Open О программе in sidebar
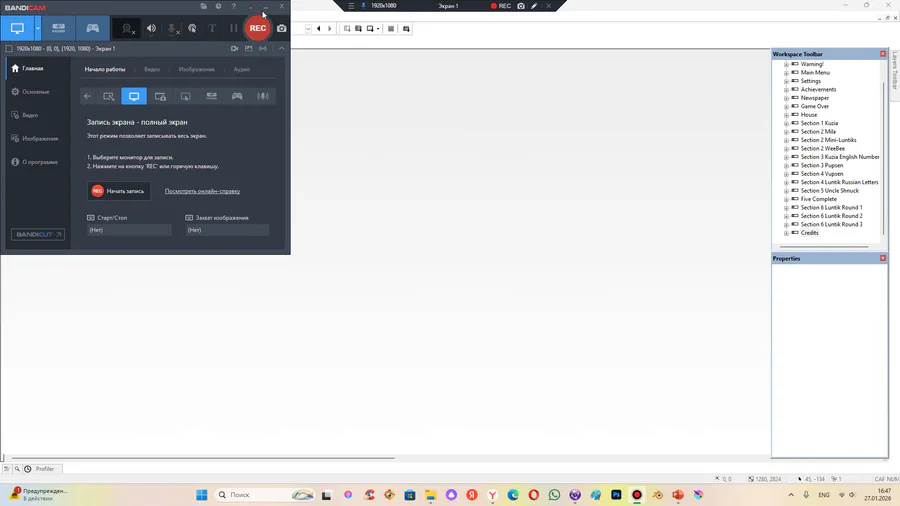The image size is (900, 506). point(37,162)
